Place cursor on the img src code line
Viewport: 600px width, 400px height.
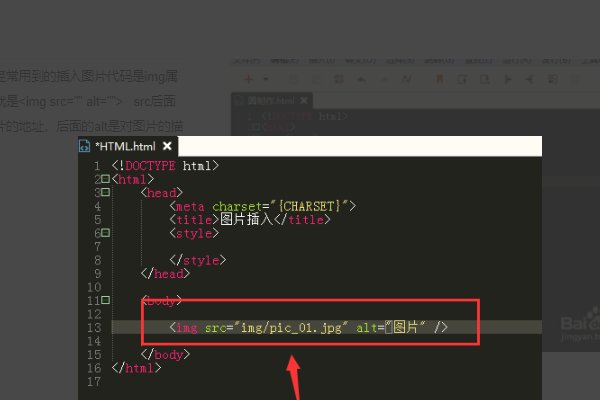point(308,328)
